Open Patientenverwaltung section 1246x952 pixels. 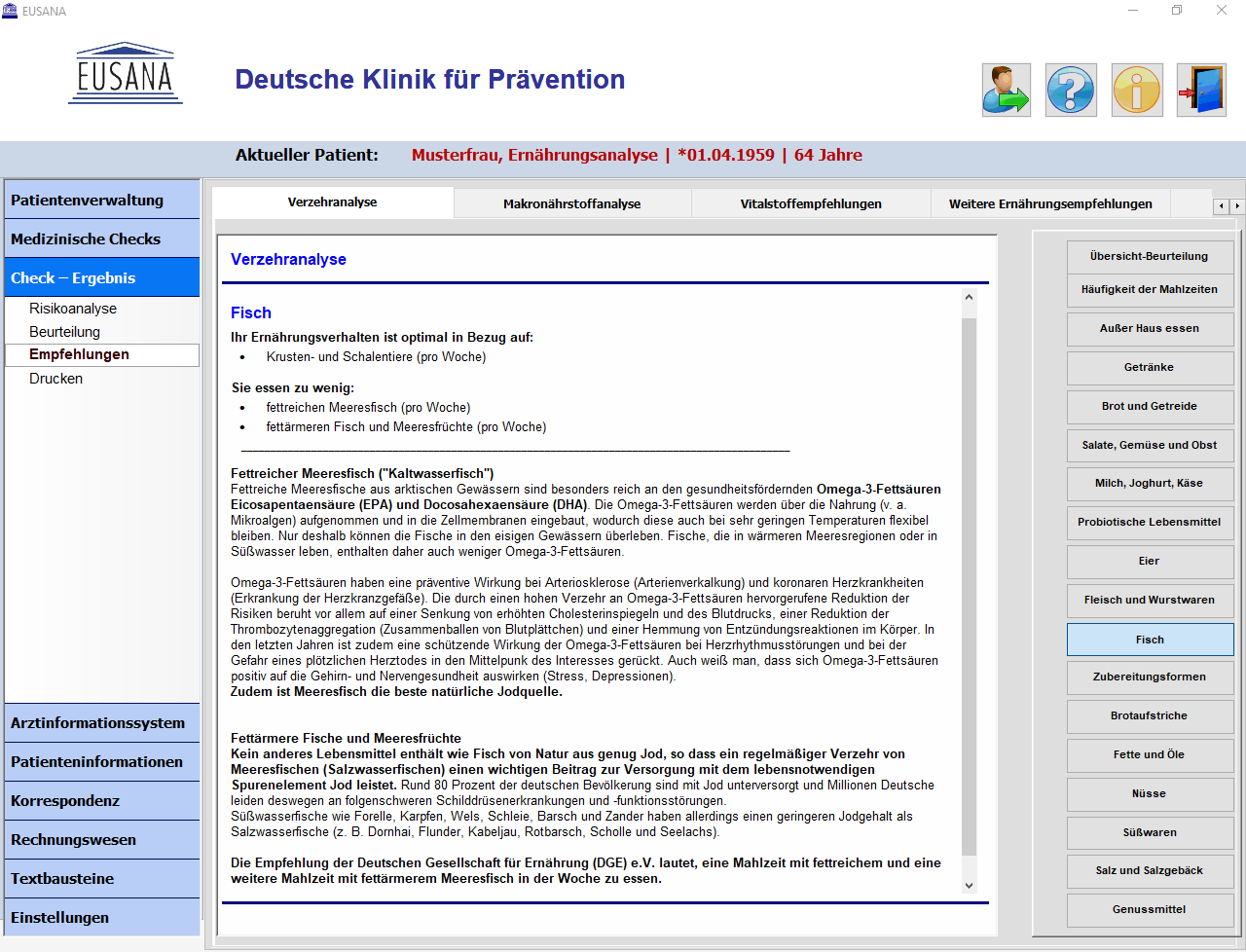pos(102,200)
